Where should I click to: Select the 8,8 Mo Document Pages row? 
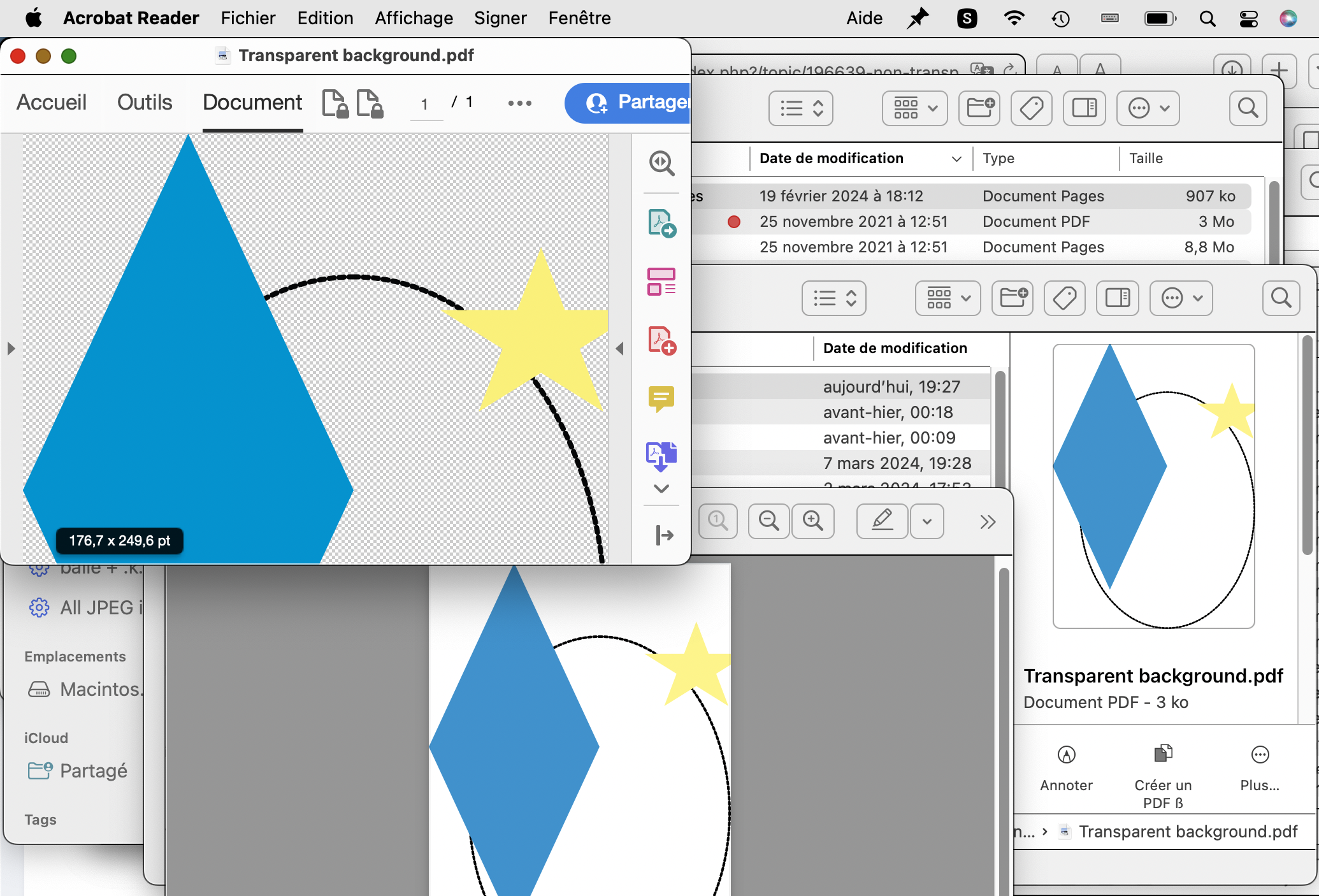tap(971, 247)
